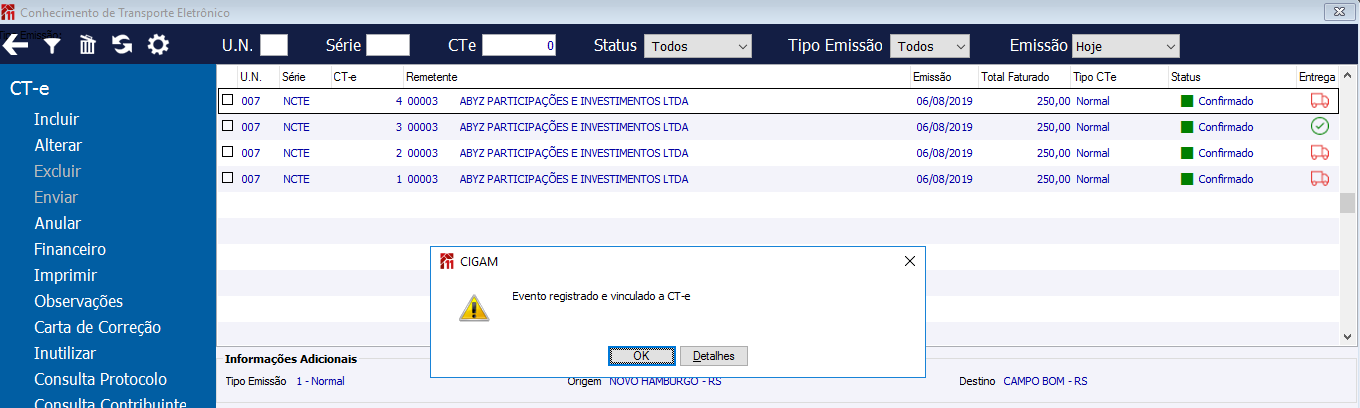
Task: Click the back arrow icon in toolbar
Action: click(15, 45)
